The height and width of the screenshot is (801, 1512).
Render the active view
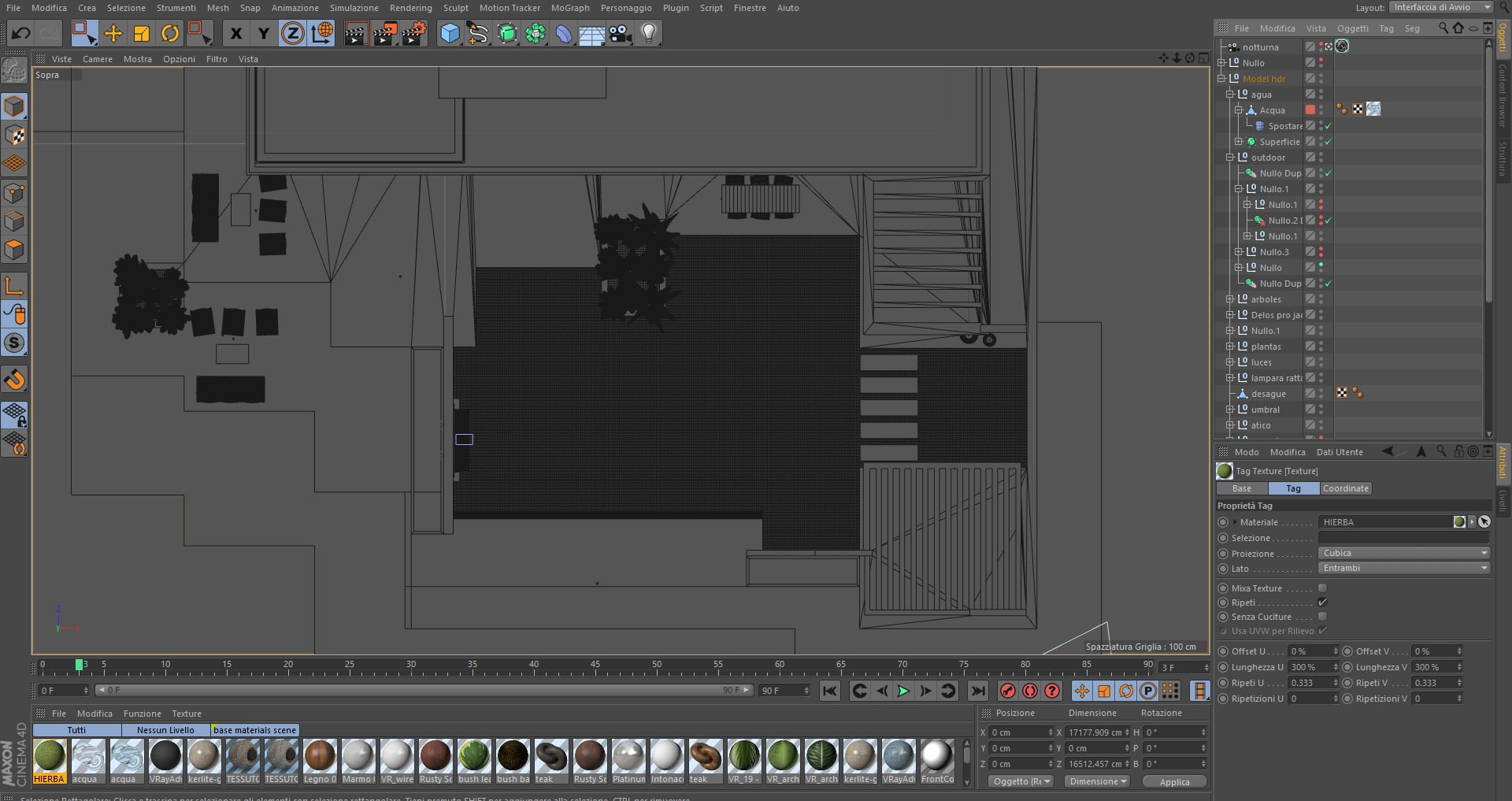(x=356, y=33)
